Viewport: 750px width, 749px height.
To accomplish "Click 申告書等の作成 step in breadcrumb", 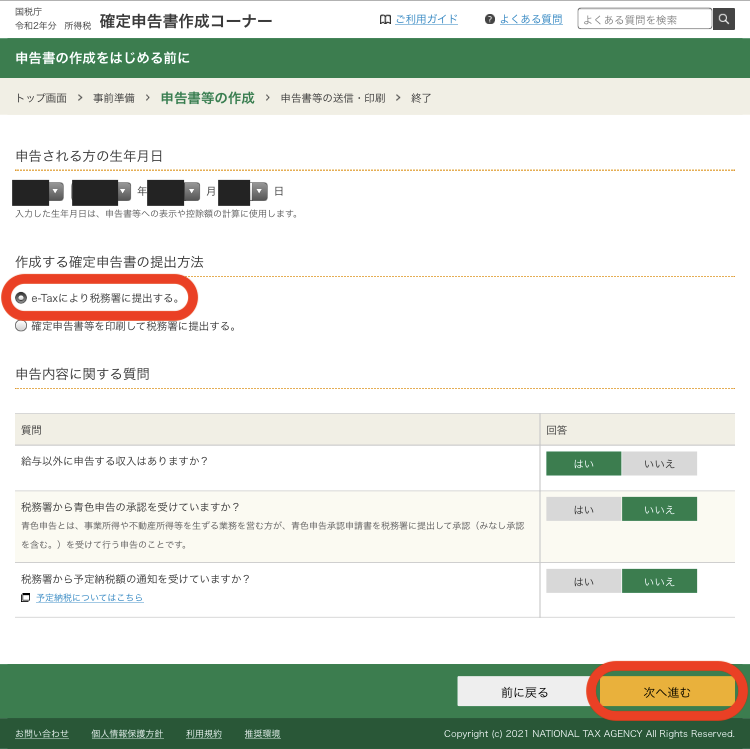I will tap(208, 98).
